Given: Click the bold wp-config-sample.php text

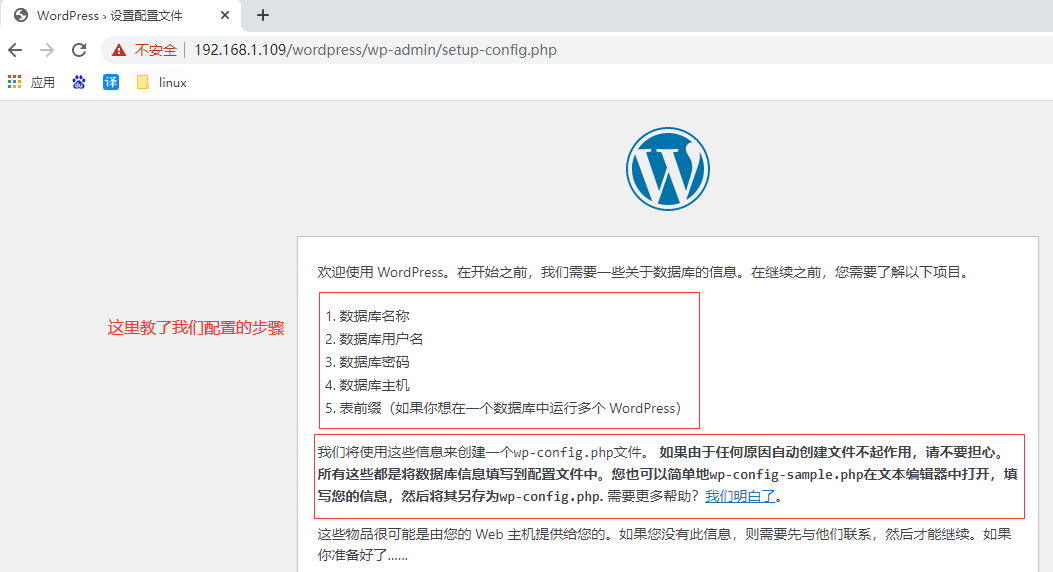Looking at the screenshot, I should click(x=786, y=475).
